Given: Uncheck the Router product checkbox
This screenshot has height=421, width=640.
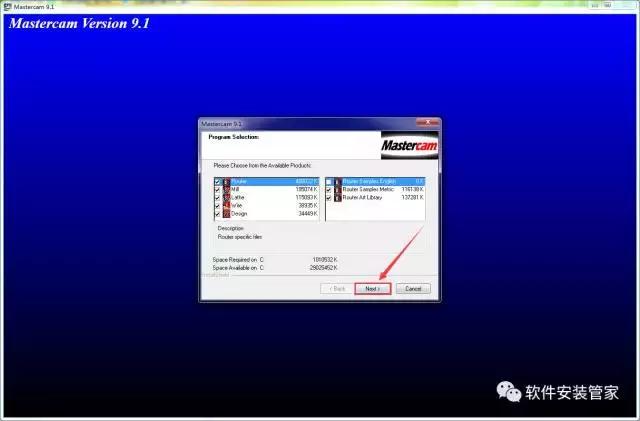Looking at the screenshot, I should click(x=218, y=182).
